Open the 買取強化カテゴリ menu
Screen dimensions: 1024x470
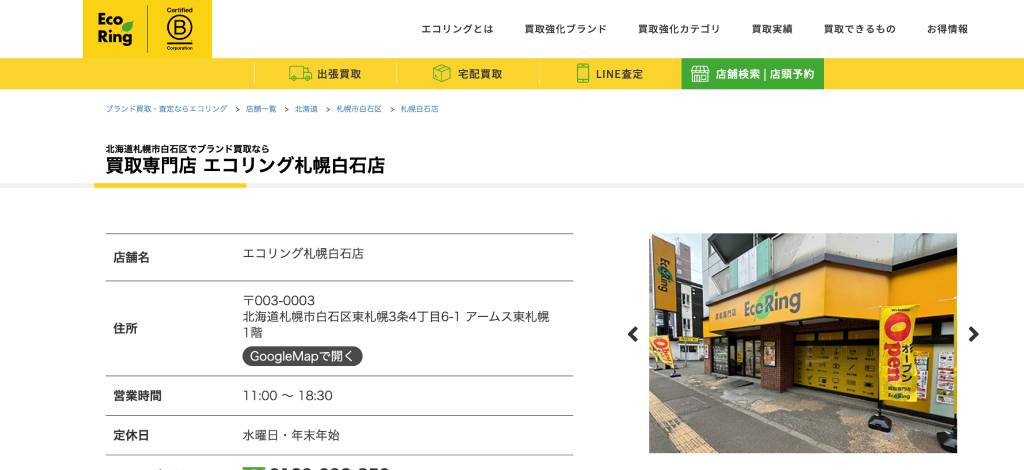[x=679, y=29]
